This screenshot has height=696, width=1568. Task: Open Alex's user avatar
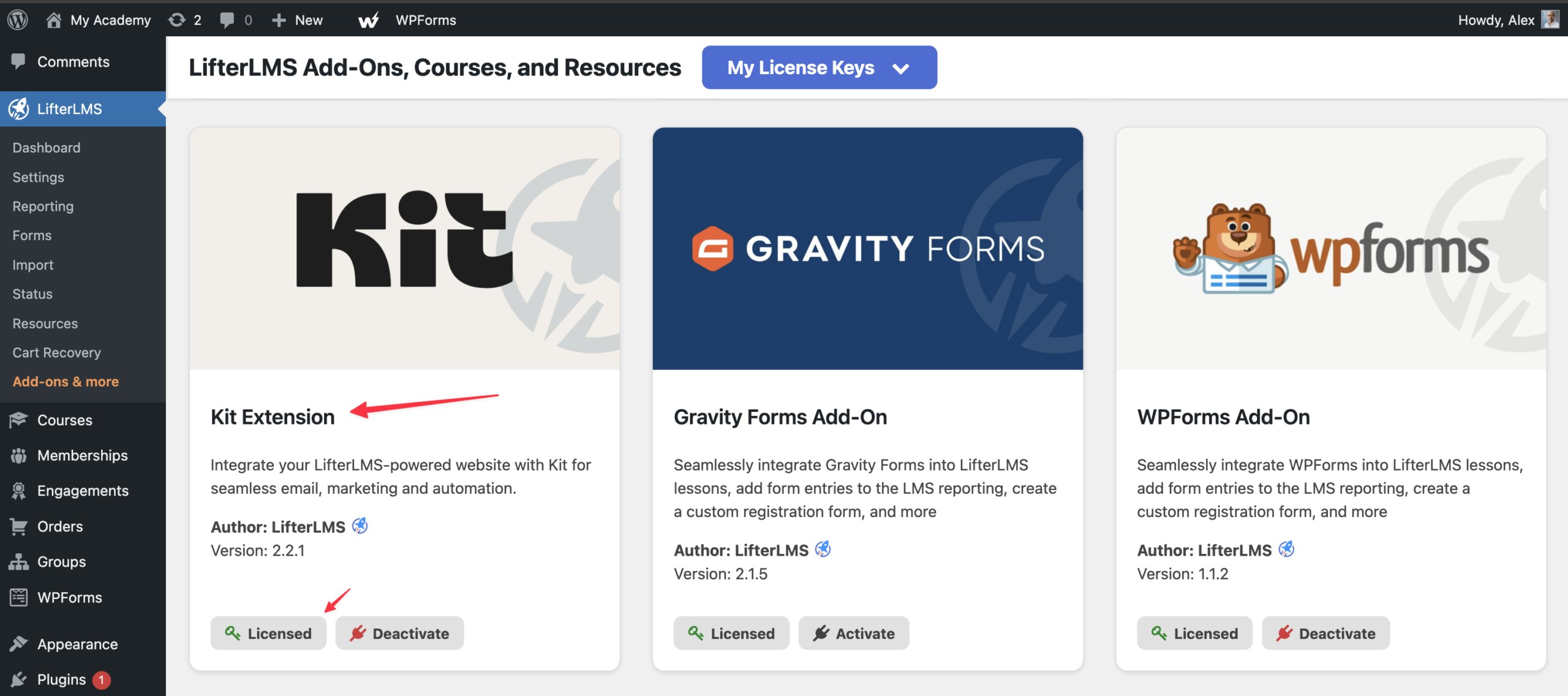click(1550, 20)
